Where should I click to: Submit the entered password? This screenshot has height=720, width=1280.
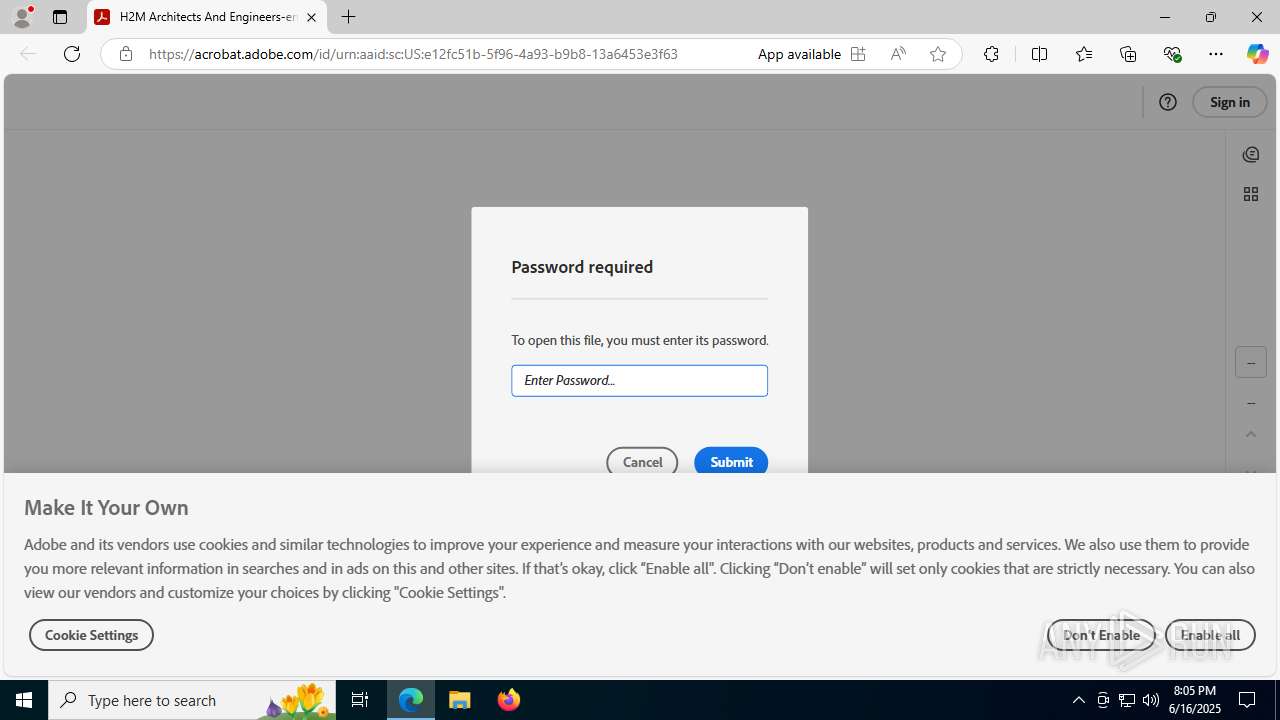click(731, 462)
